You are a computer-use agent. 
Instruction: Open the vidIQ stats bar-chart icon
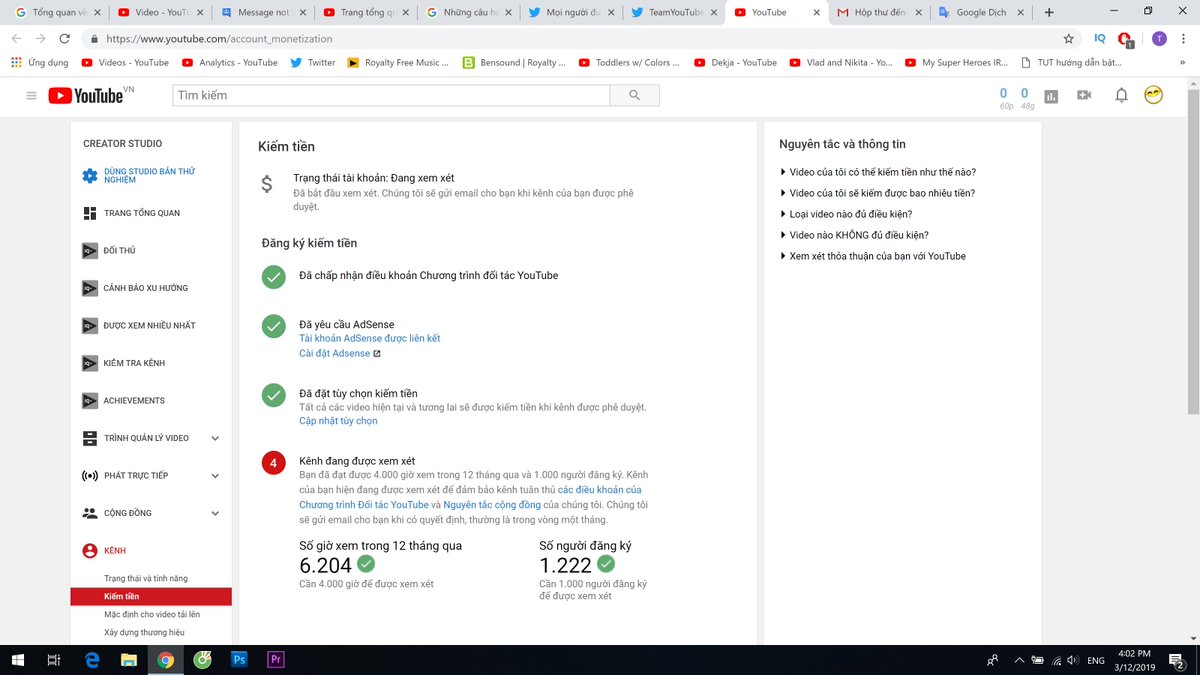1051,96
